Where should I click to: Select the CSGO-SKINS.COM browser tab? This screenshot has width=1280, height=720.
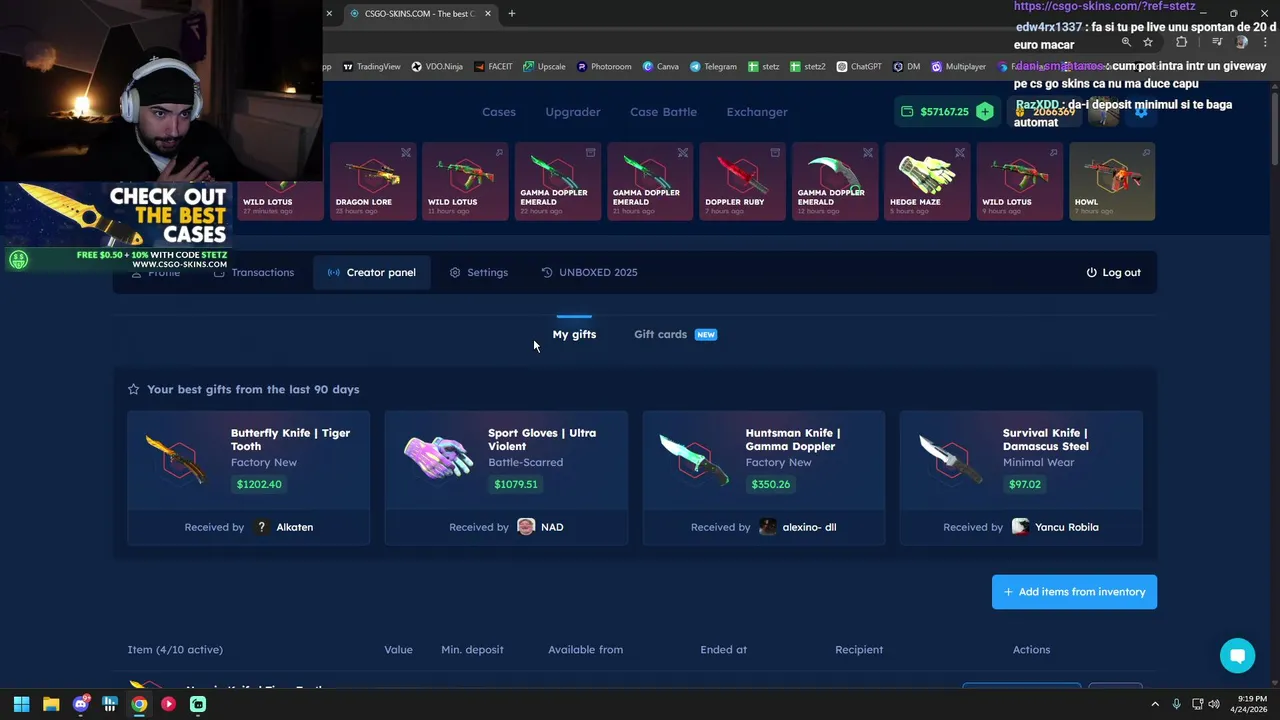pos(420,14)
